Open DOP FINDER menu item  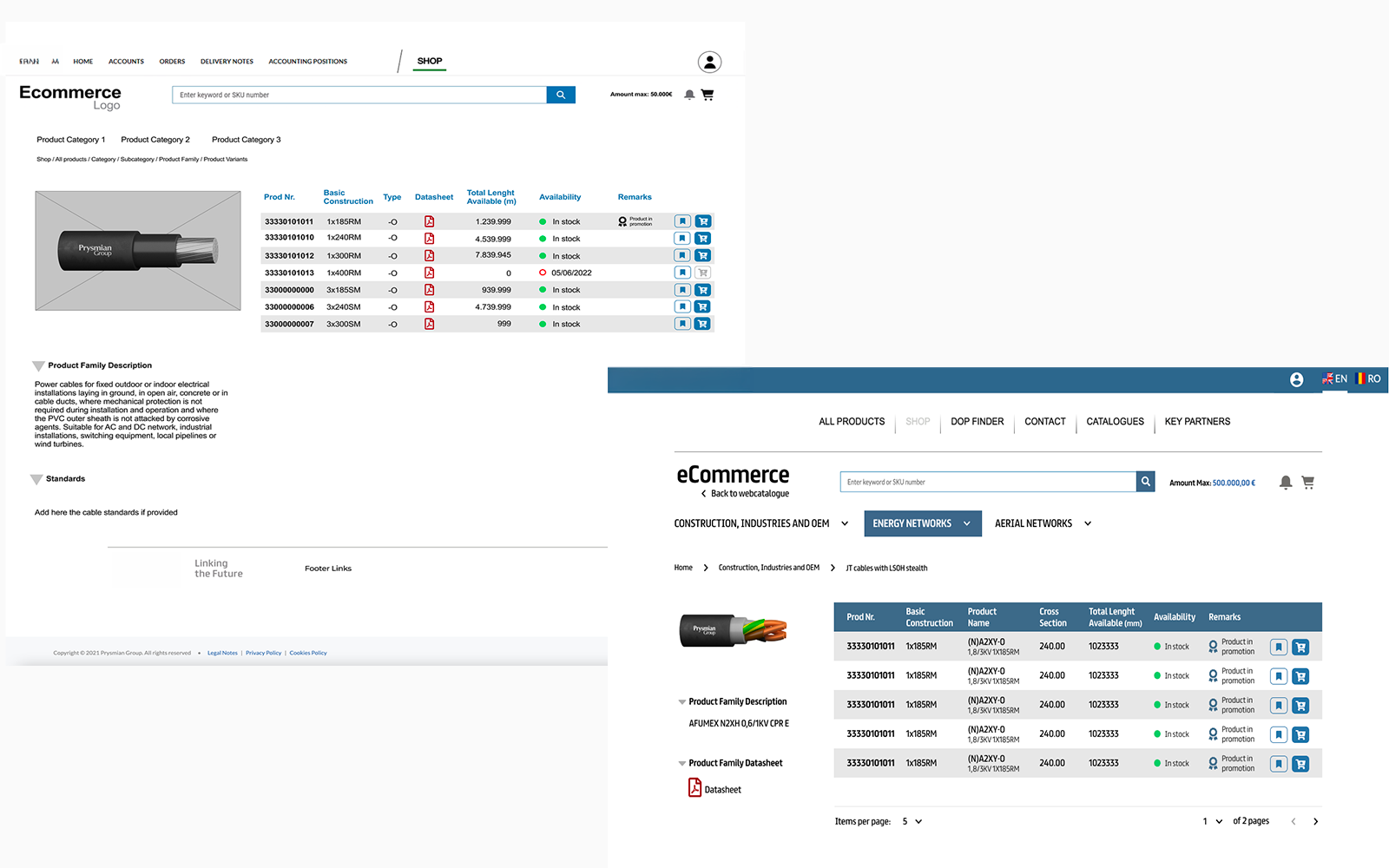click(977, 422)
